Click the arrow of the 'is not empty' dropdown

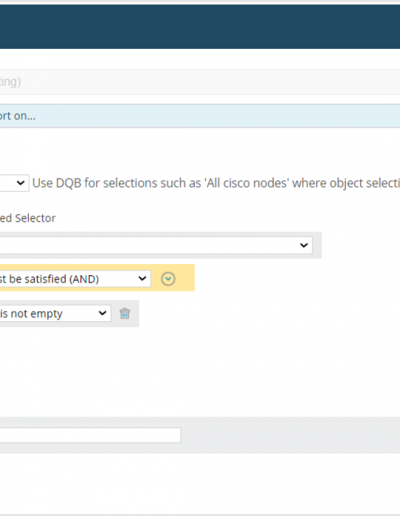click(x=102, y=313)
